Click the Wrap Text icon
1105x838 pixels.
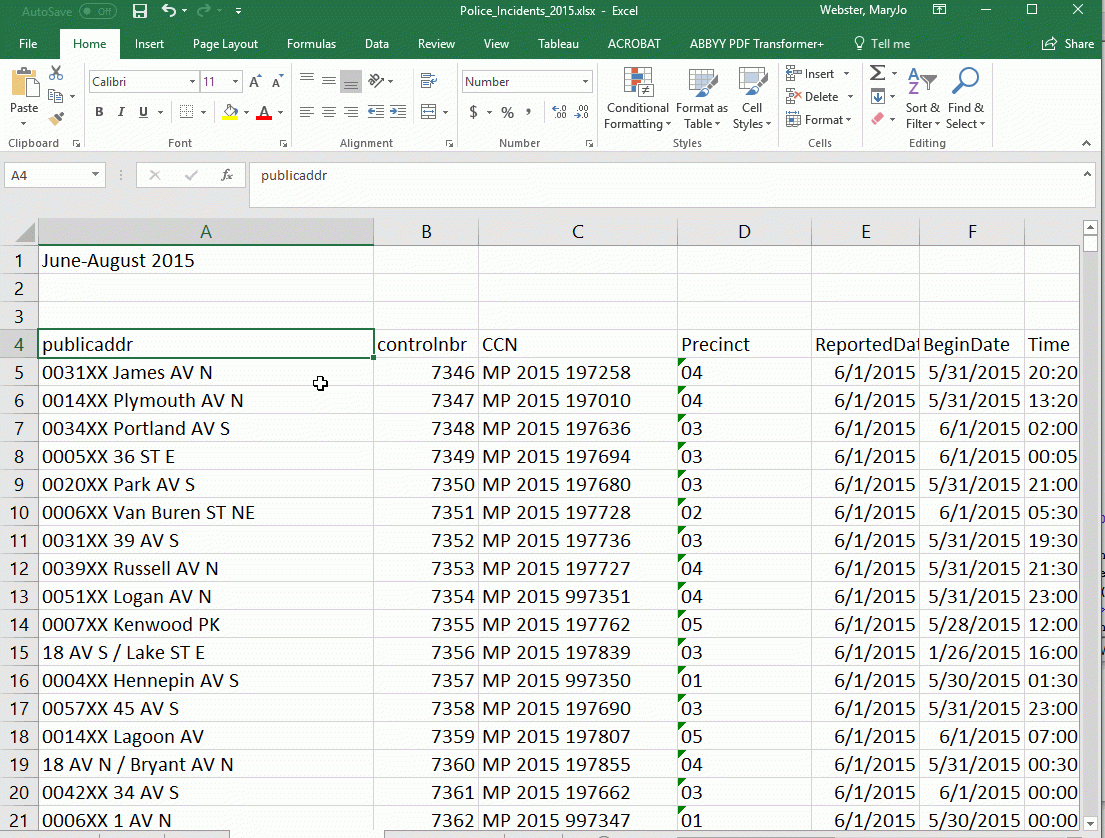pyautogui.click(x=429, y=81)
